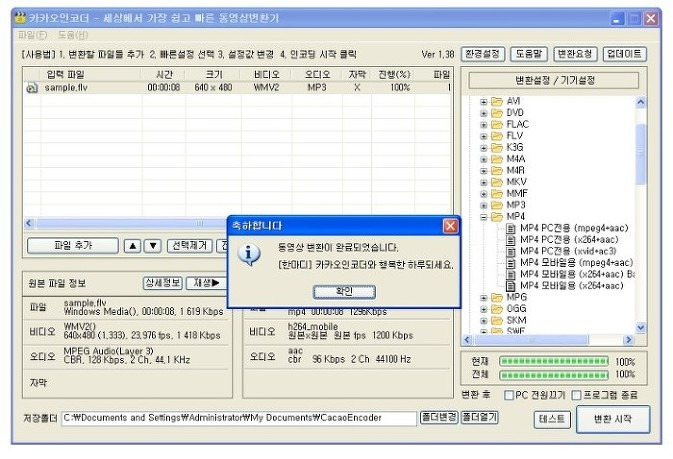This screenshot has height=459, width=673.
Task: Click the 도움말 button next to 환경설정
Action: coord(528,54)
